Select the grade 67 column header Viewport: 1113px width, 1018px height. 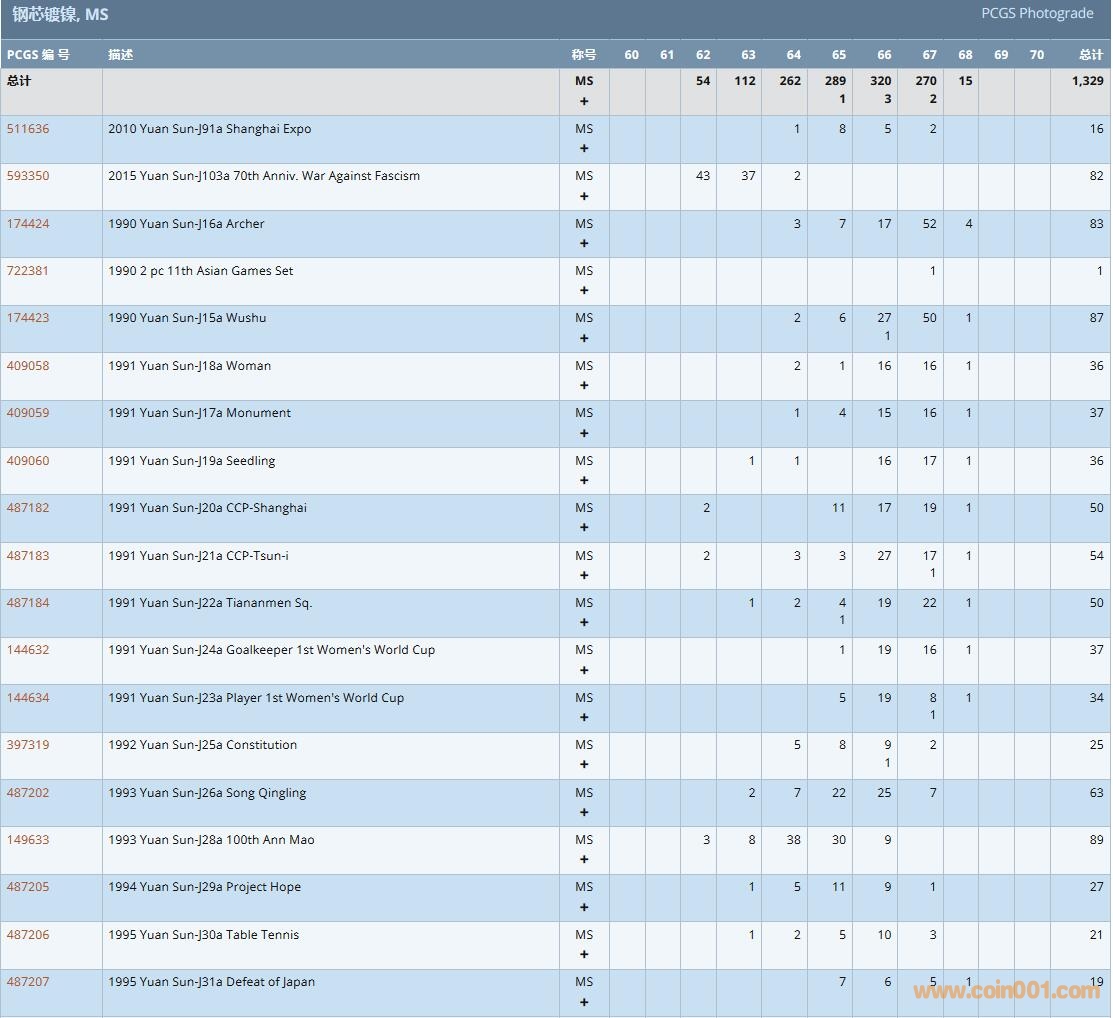(x=929, y=55)
